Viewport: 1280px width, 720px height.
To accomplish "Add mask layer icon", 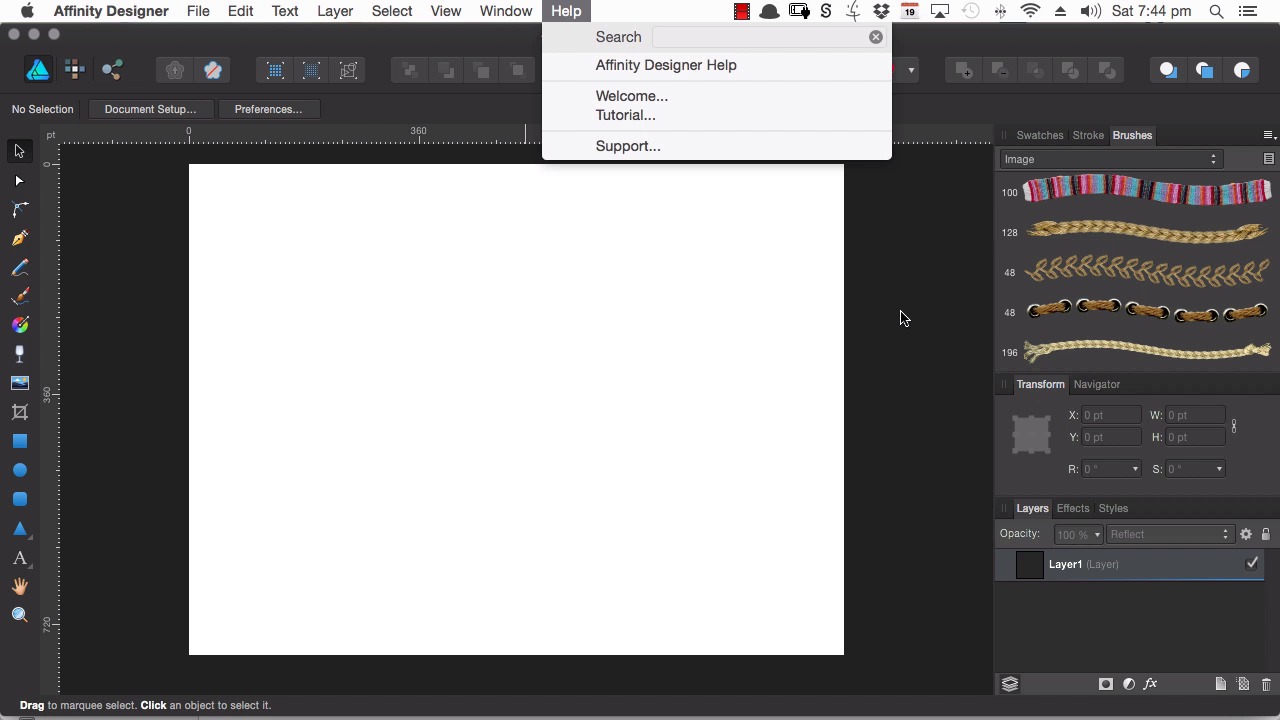I will [x=1105, y=684].
